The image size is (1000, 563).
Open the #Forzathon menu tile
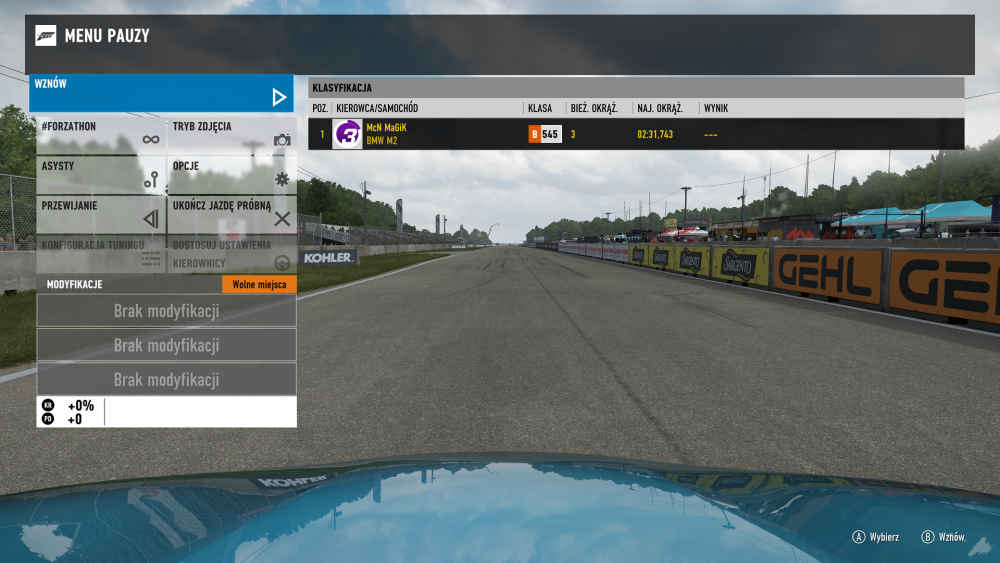coord(101,135)
